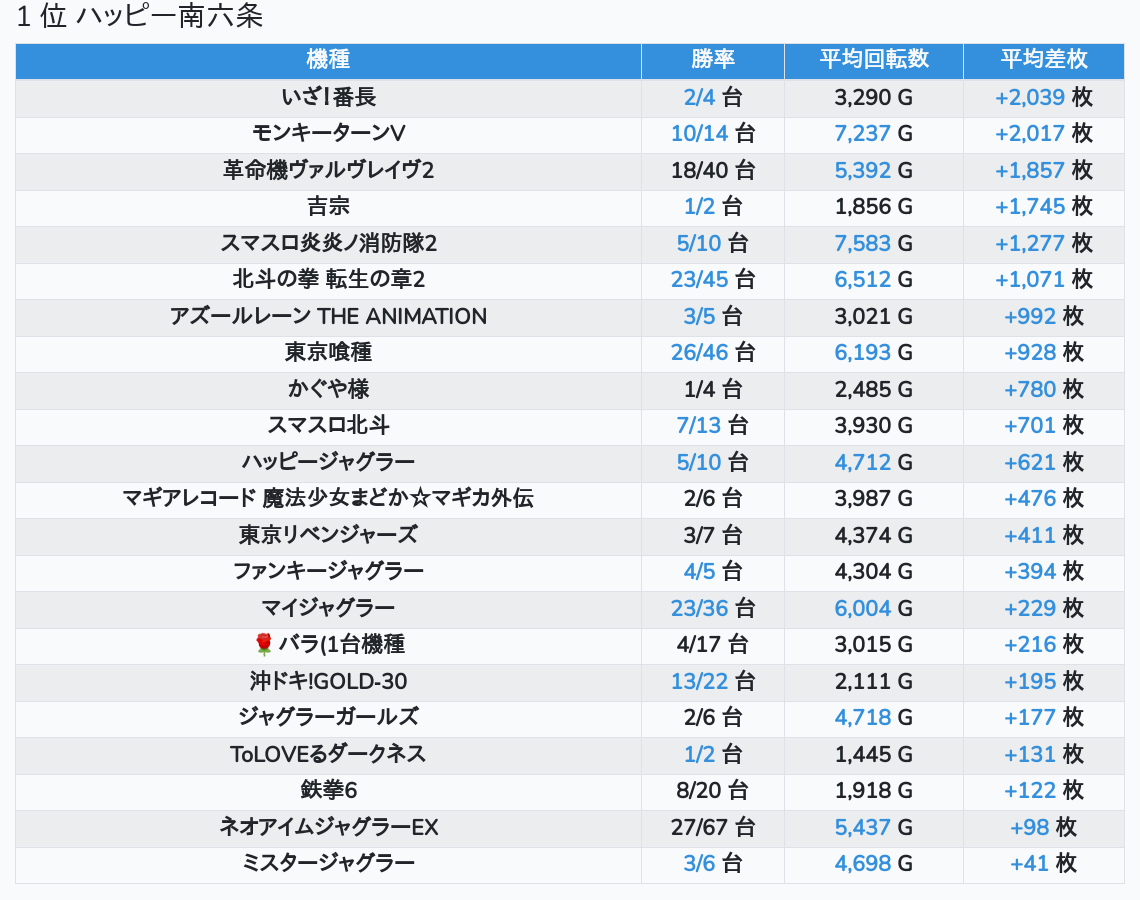Click マギアレコード 魔法少女まどか☆マギカ外伝 name

pyautogui.click(x=328, y=499)
